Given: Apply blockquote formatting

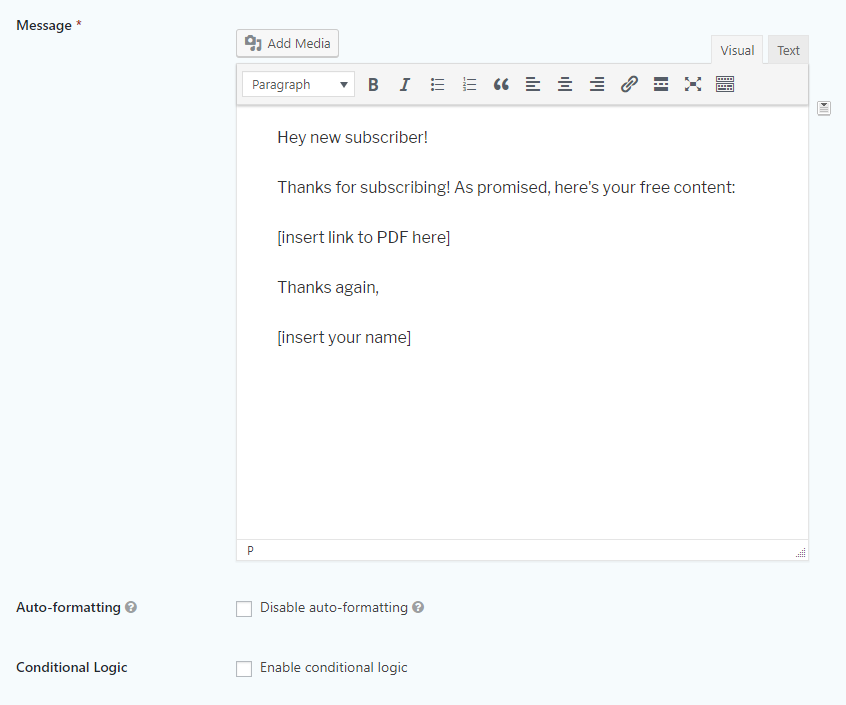Looking at the screenshot, I should tap(501, 85).
